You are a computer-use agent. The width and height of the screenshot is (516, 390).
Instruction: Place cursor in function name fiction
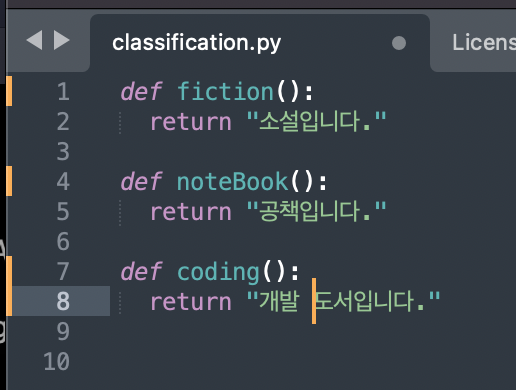(225, 91)
